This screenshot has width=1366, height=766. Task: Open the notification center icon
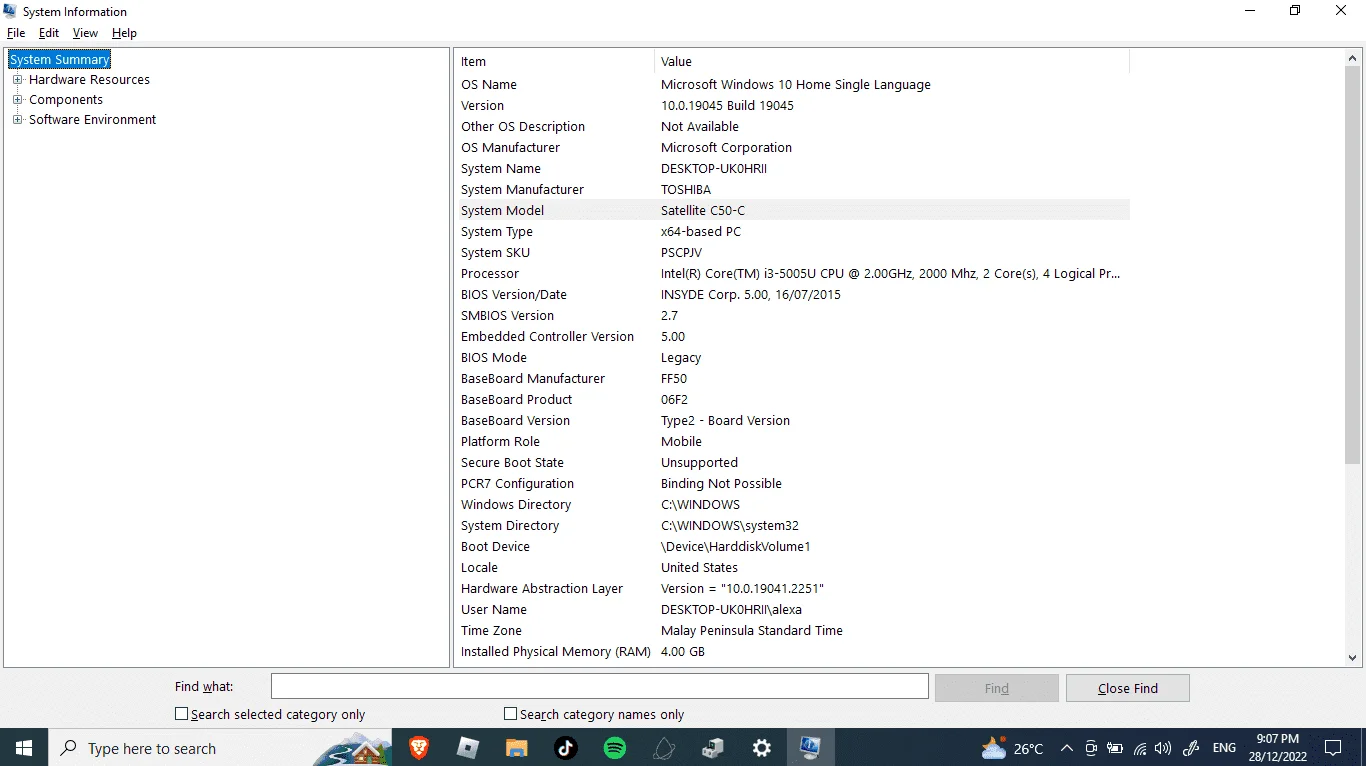click(1333, 748)
